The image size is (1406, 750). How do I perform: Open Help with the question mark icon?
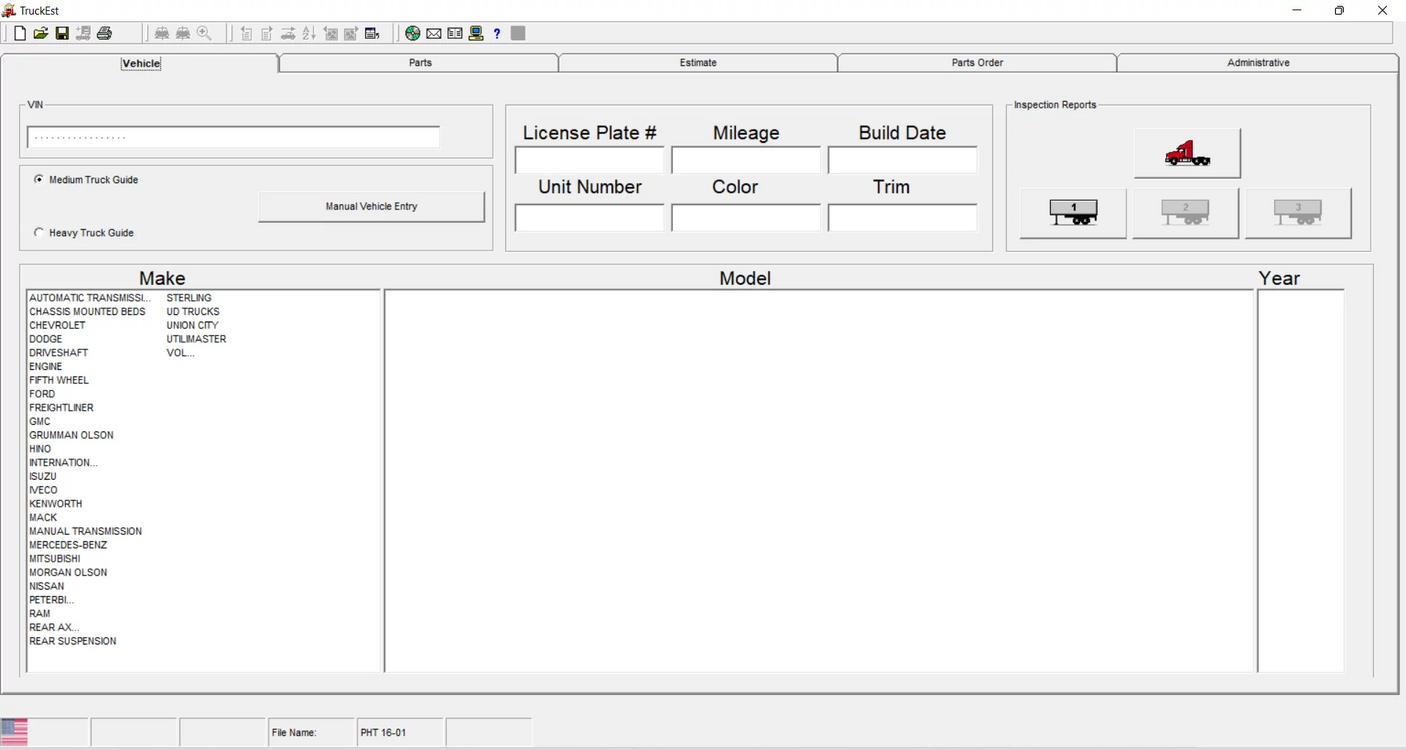tap(496, 33)
